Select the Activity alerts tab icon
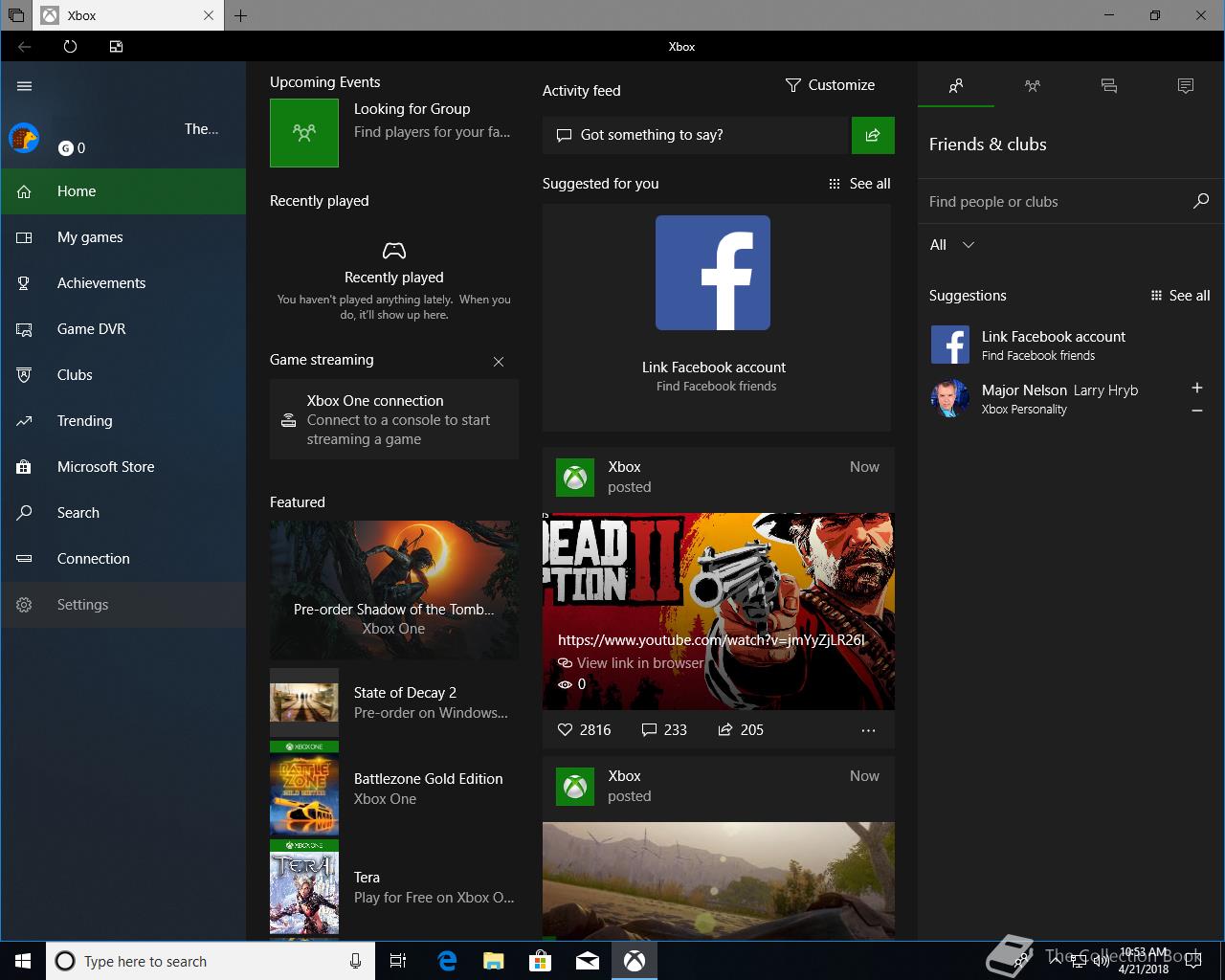Viewport: 1225px width, 980px height. (x=1186, y=85)
